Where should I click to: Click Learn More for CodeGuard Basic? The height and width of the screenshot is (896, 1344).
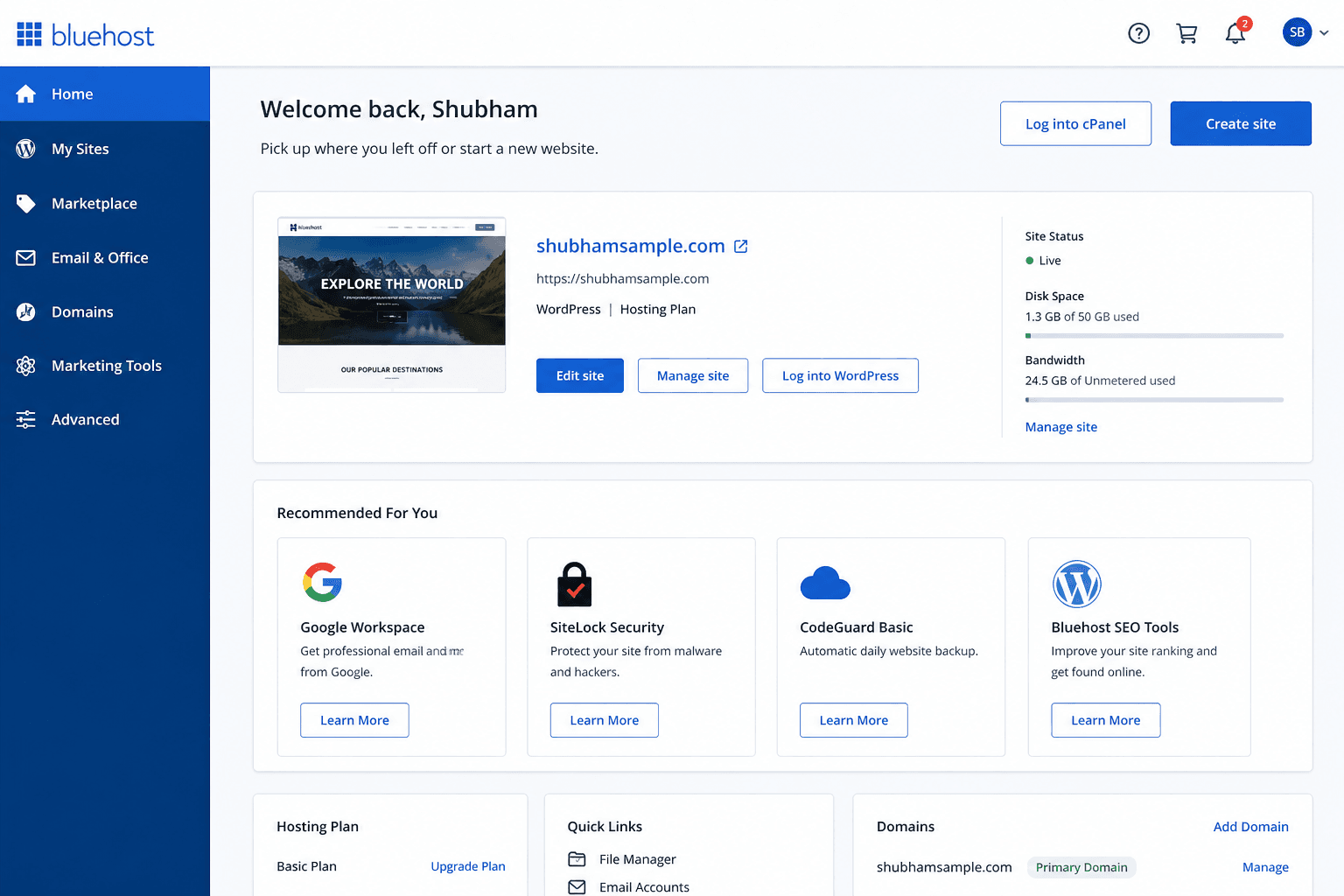pyautogui.click(x=854, y=720)
